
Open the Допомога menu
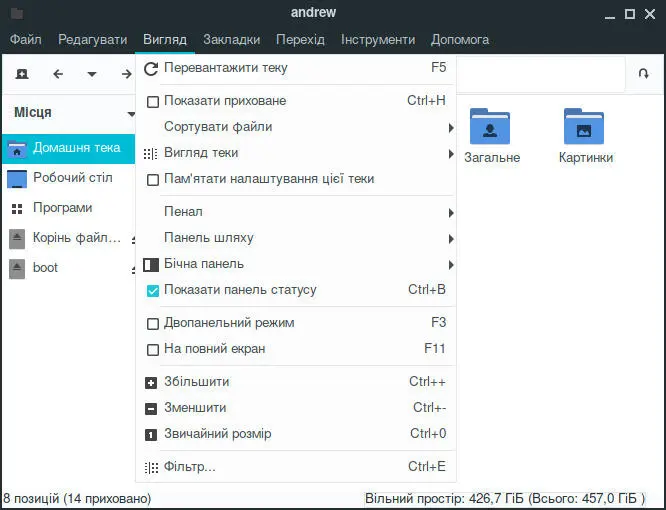click(460, 40)
